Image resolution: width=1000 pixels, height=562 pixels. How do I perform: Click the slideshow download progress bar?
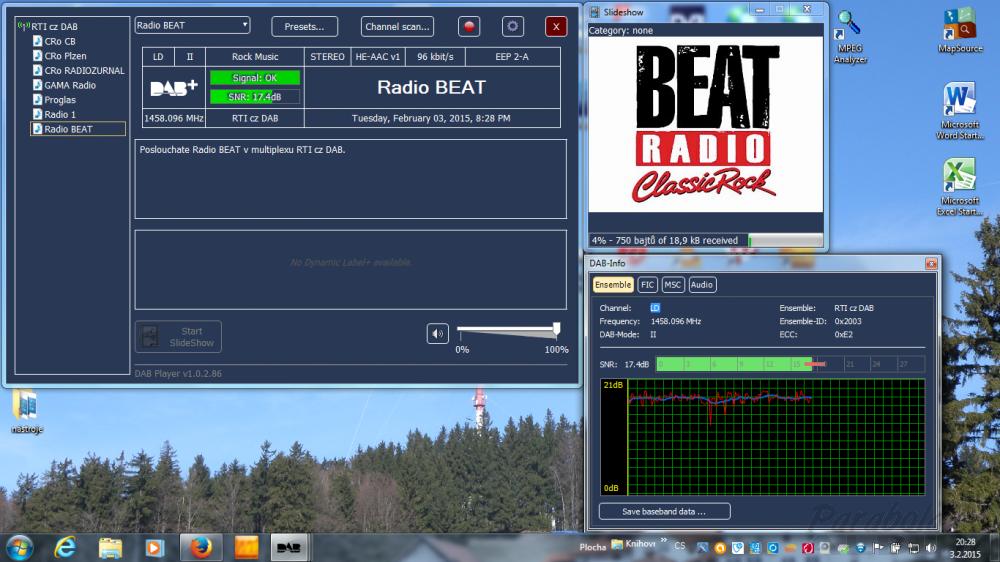[x=786, y=240]
